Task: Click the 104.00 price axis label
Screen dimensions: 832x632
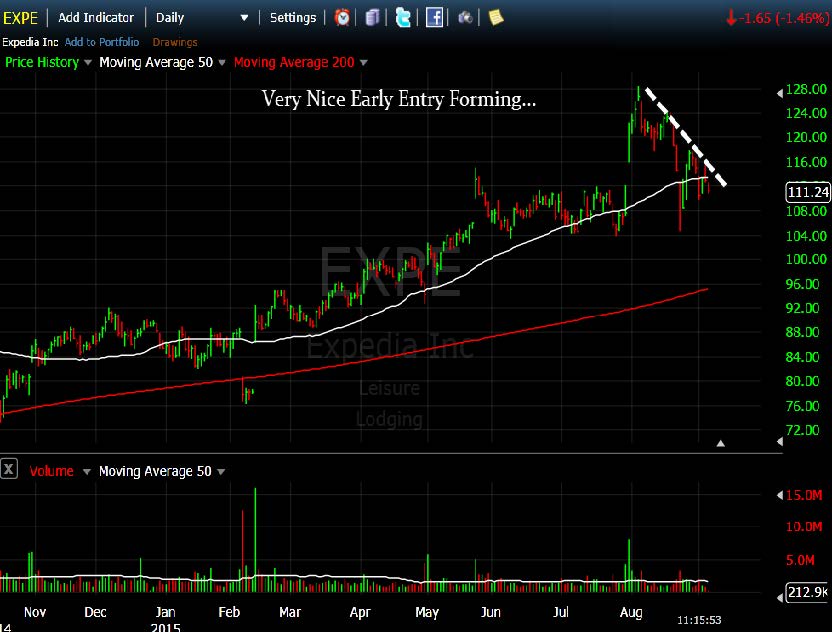Action: click(x=806, y=236)
